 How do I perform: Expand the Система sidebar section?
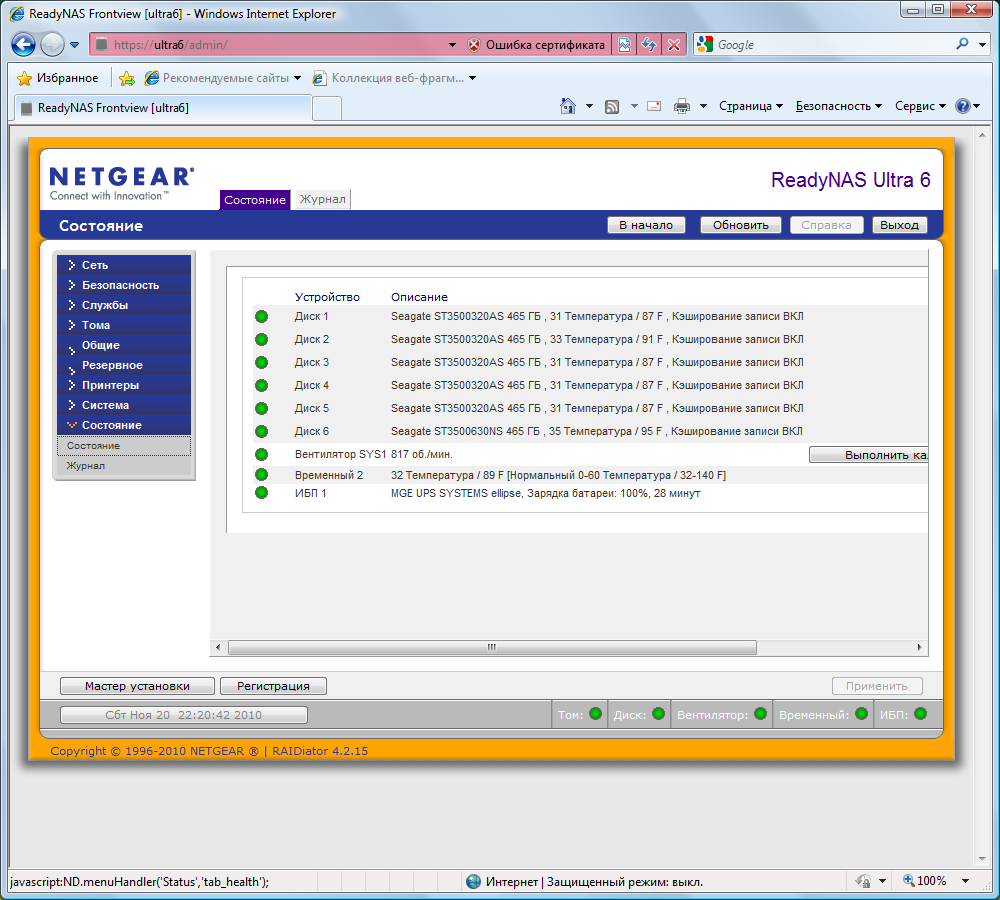[x=124, y=405]
